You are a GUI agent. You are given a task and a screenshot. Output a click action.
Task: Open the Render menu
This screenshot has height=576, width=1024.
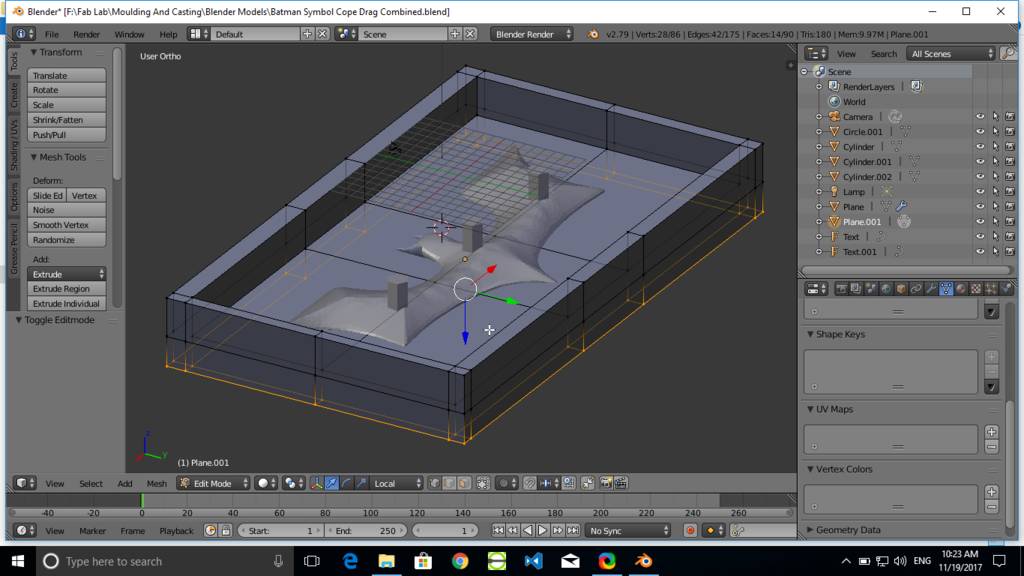[86, 34]
